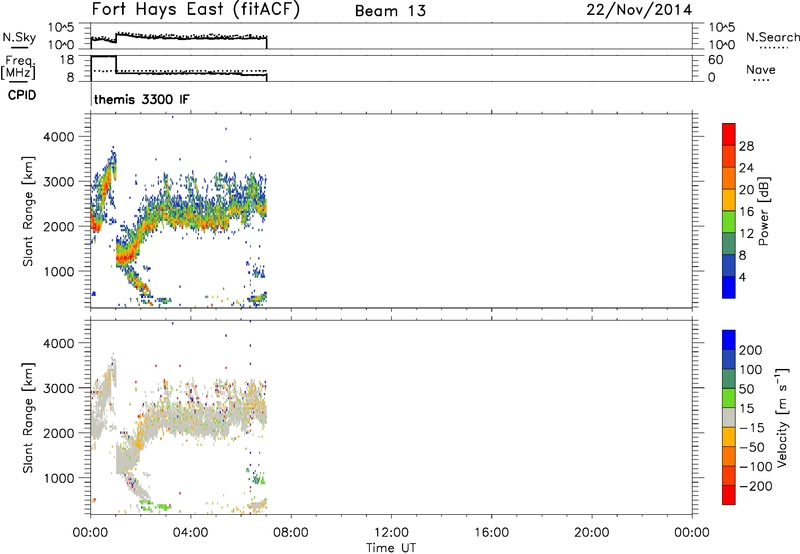800x554 pixels.
Task: Click the 'Velocity [m s-1]' color bar title
Action: [x=781, y=417]
